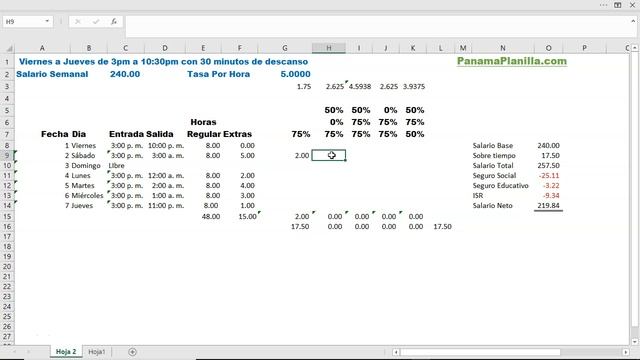Switch to the Hoja 2 sheet tab
This screenshot has height=360, width=640.
tap(66, 351)
